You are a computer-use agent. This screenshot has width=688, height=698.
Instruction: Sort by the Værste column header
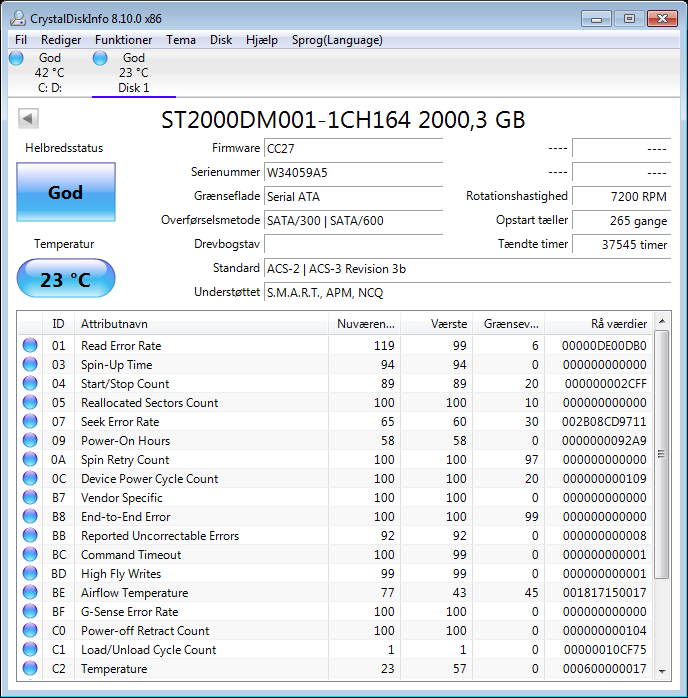pos(437,324)
